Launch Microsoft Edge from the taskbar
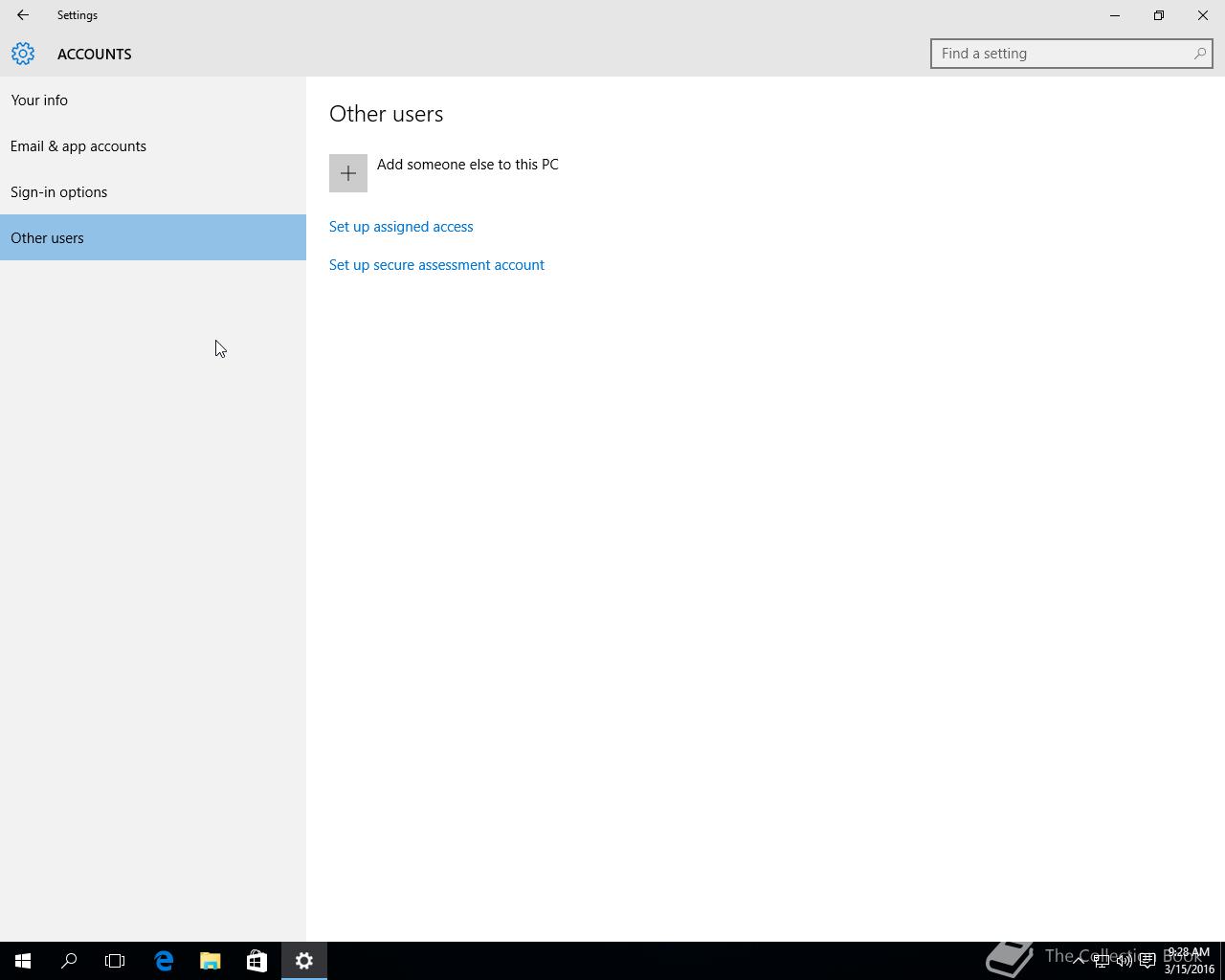 pos(164,961)
